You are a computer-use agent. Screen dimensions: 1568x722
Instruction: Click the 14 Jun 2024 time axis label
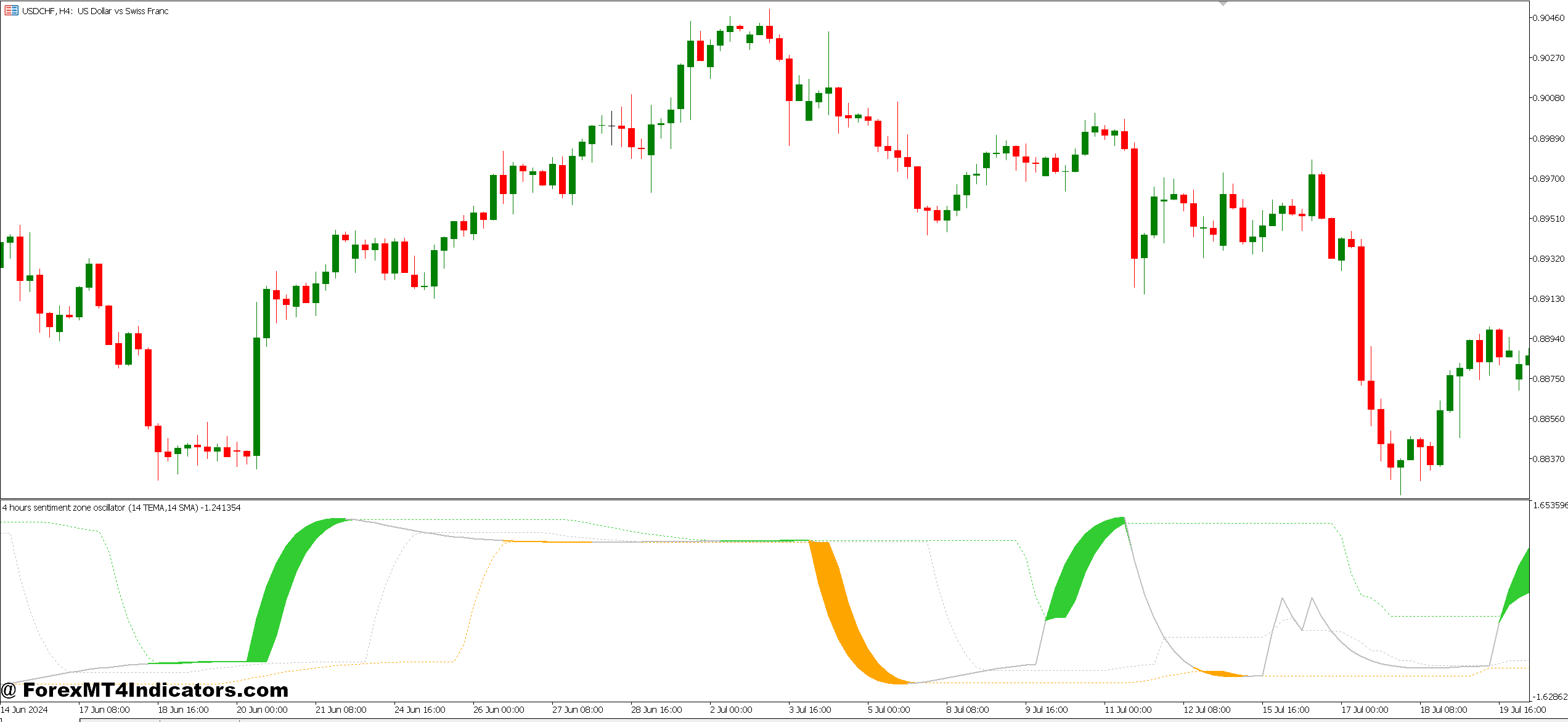[x=24, y=710]
